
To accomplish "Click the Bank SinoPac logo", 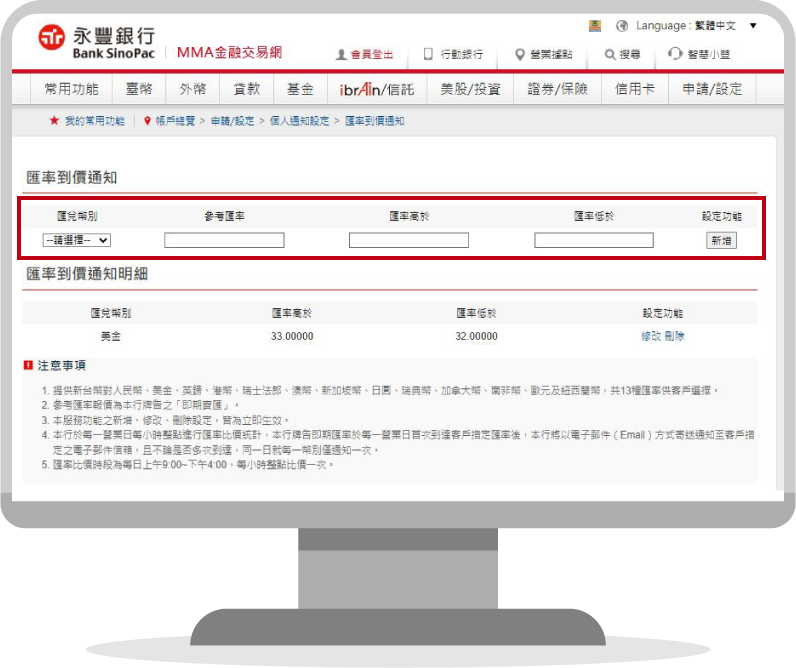I will click(96, 42).
